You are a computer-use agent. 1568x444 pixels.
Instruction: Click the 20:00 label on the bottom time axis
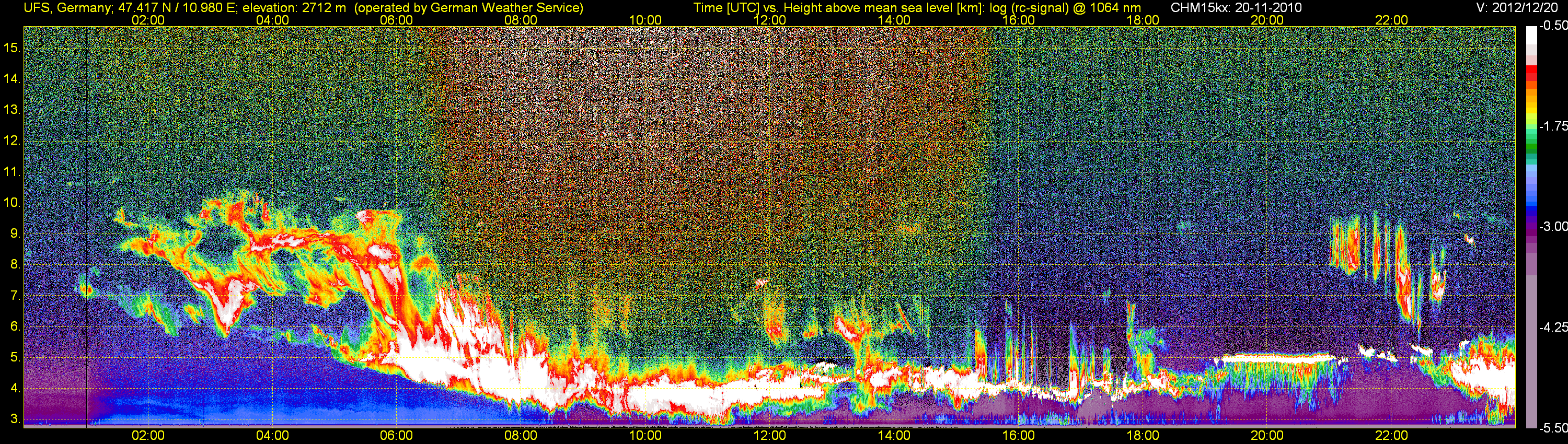pyautogui.click(x=1267, y=436)
